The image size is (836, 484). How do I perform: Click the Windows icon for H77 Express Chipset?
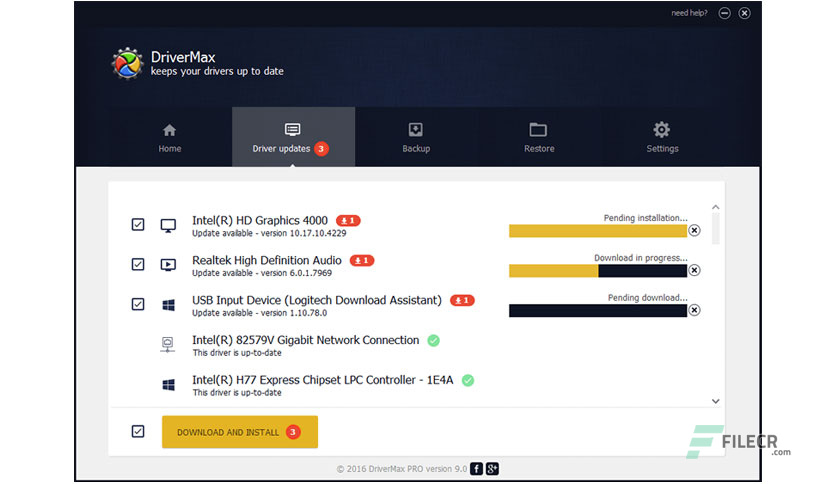point(168,384)
